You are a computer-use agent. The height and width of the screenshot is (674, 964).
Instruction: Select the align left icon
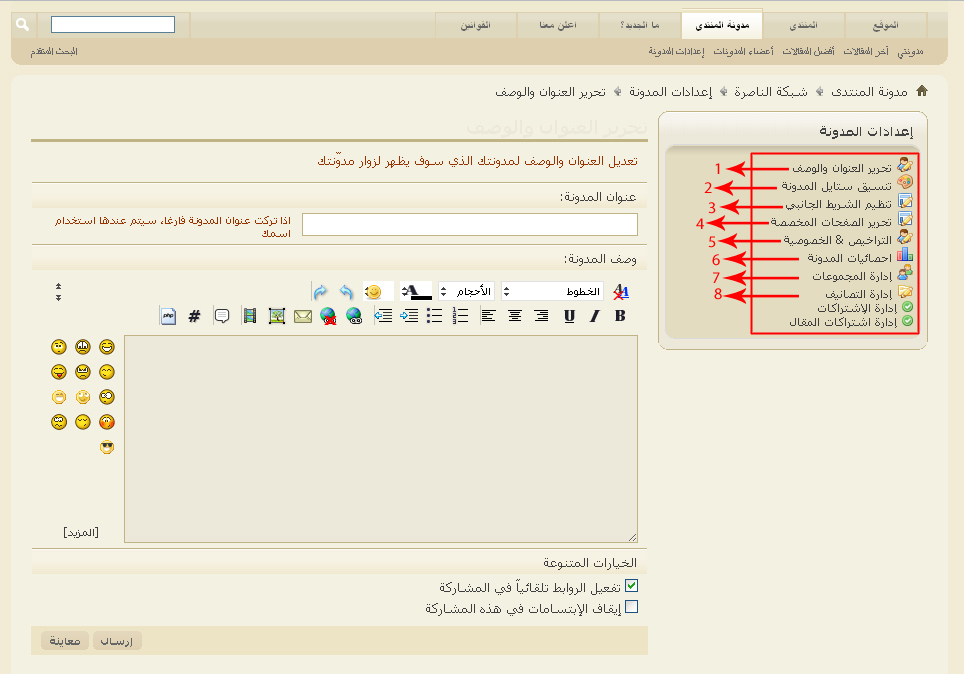(x=488, y=315)
